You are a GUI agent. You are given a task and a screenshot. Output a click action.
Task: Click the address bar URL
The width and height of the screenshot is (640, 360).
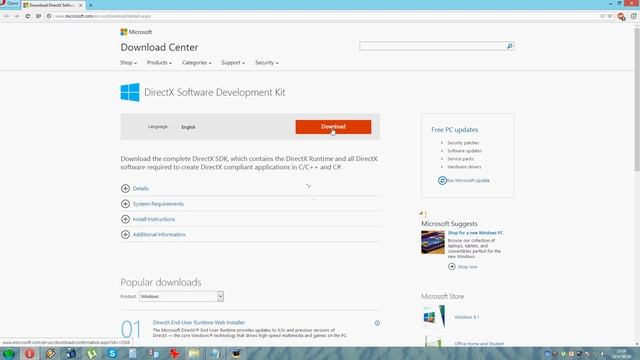pyautogui.click(x=103, y=16)
